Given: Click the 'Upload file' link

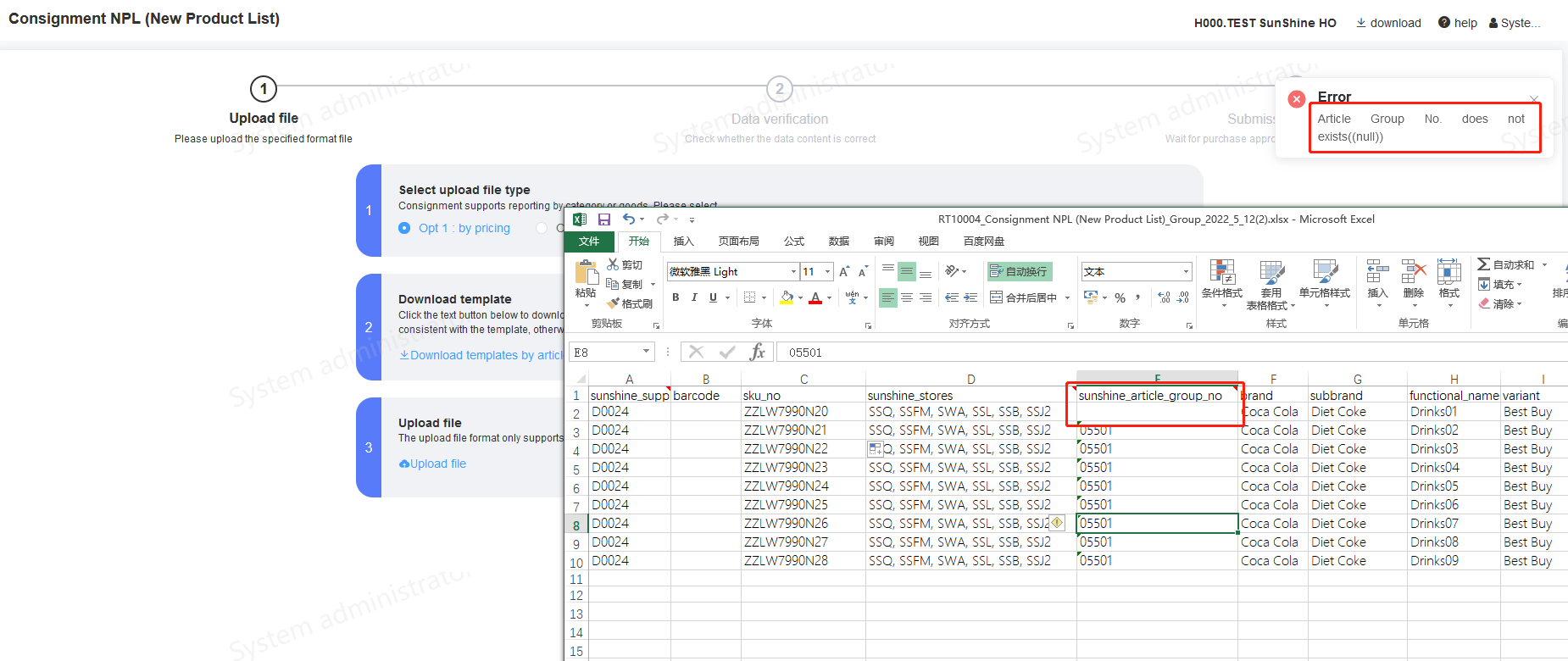Looking at the screenshot, I should 437,464.
